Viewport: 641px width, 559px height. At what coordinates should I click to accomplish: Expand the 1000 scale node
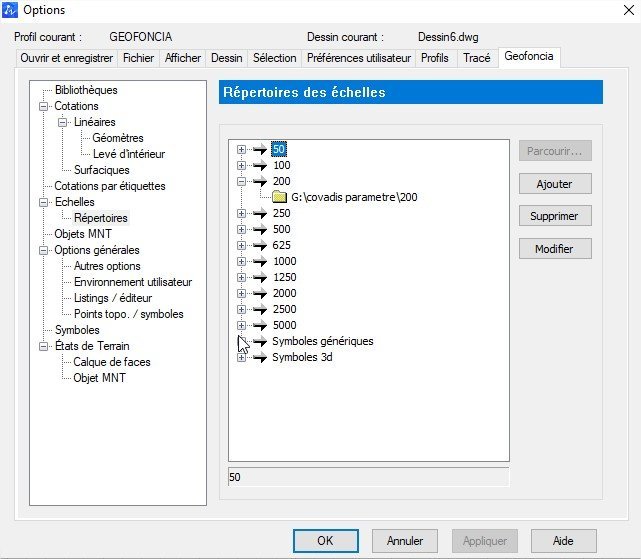pyautogui.click(x=241, y=261)
